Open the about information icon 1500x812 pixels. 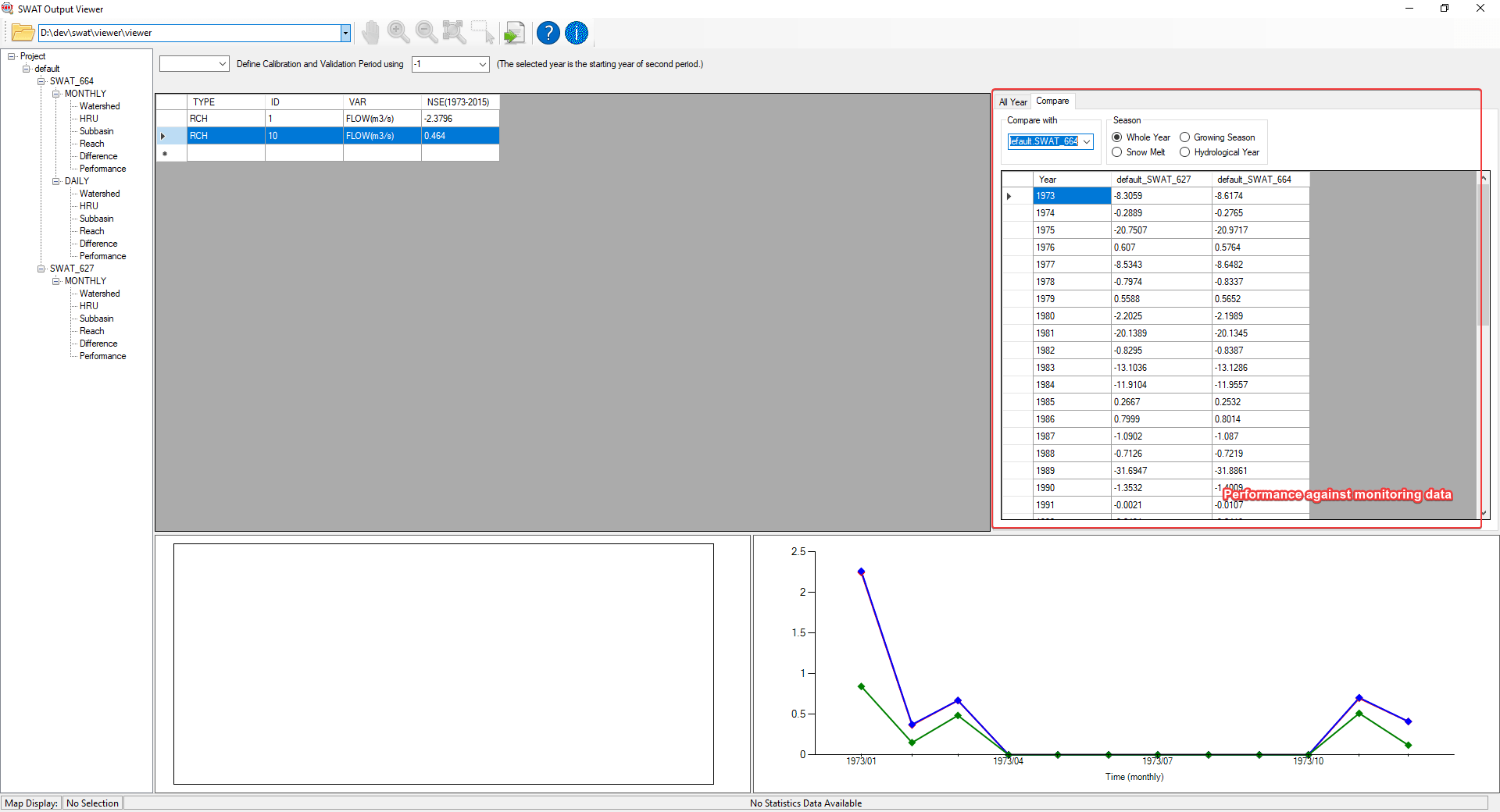pos(577,33)
